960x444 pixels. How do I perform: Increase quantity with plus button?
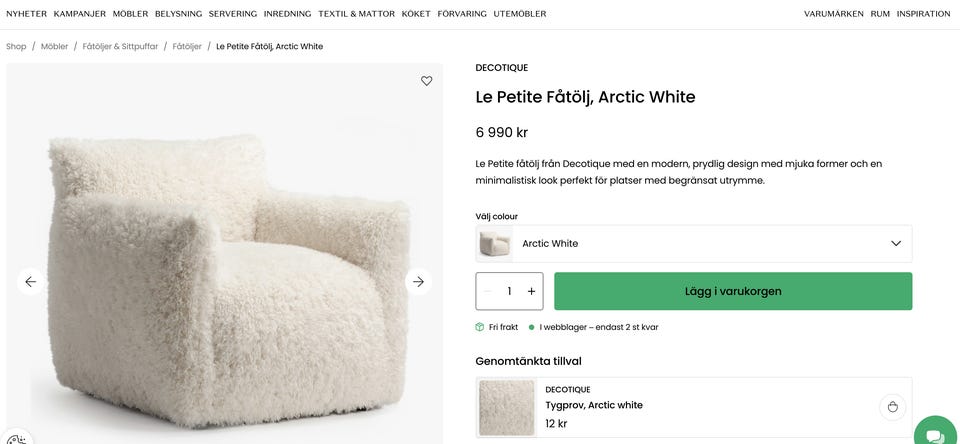click(x=531, y=291)
